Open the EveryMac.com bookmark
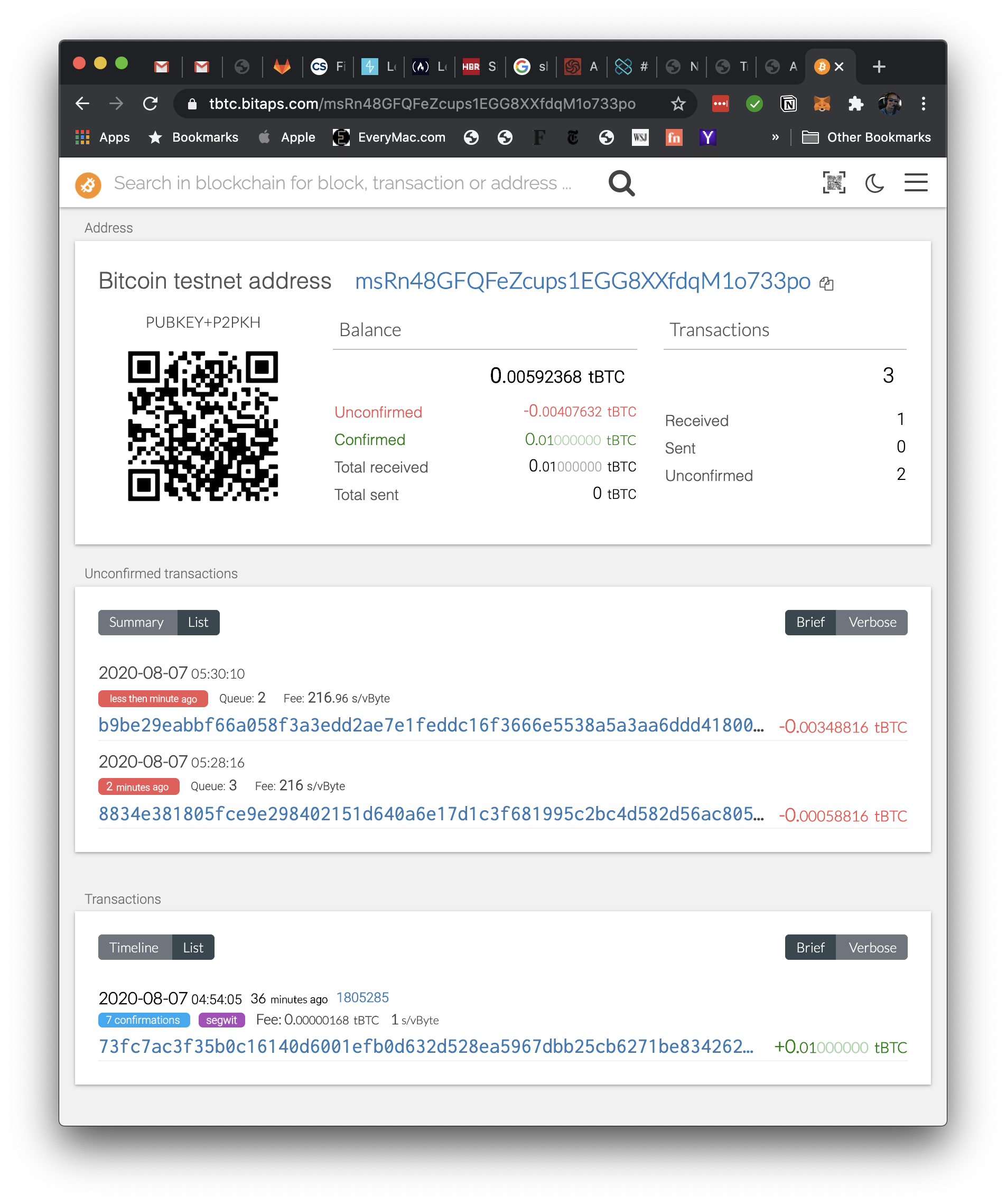Viewport: 1006px width, 1204px height. (x=389, y=137)
